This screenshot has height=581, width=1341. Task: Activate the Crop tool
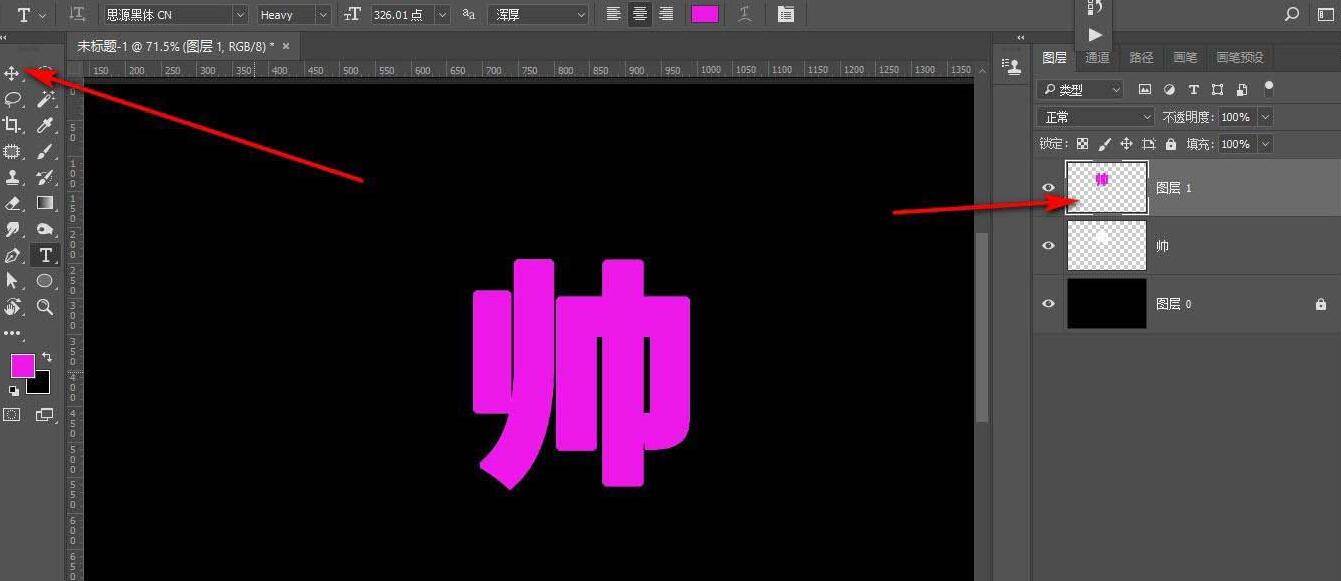[x=13, y=125]
